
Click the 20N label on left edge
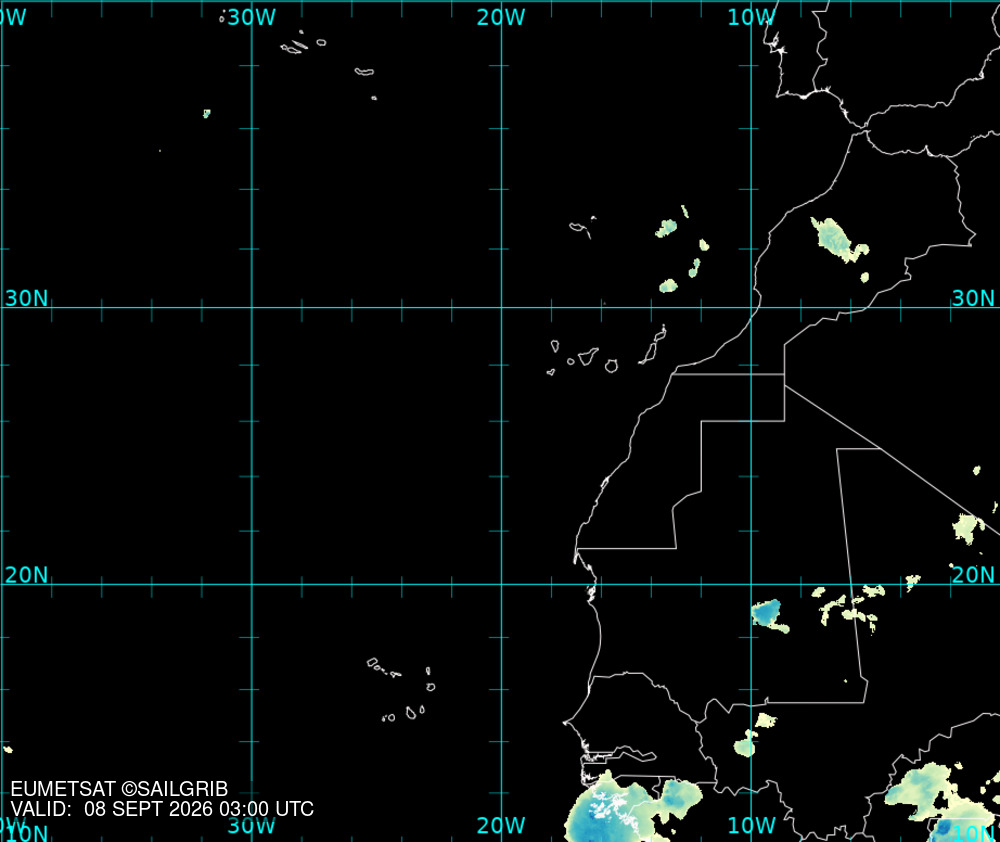26,575
